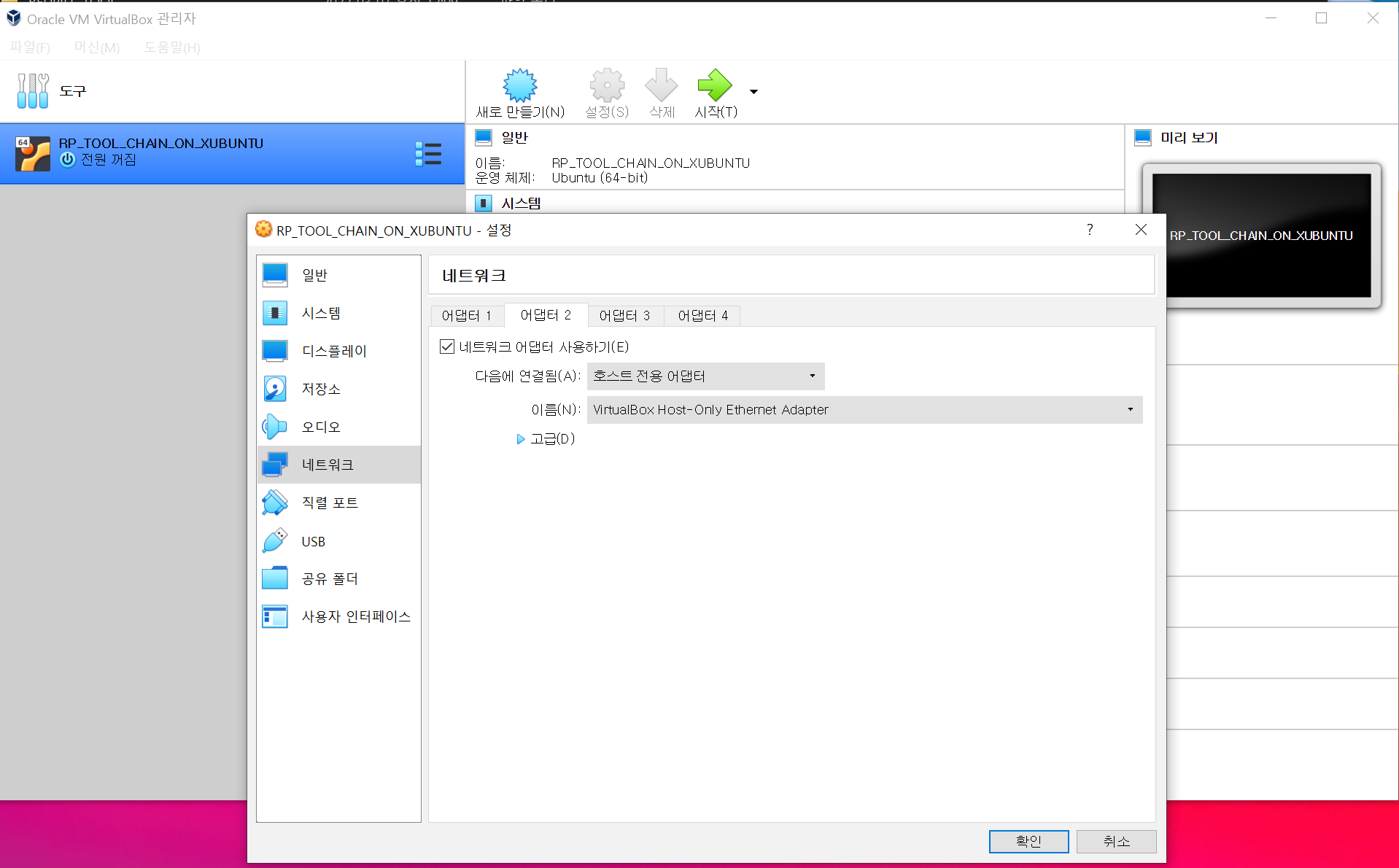This screenshot has height=868, width=1399.
Task: Toggle 네트워크 어댑터 사용하기(E) checkbox
Action: (447, 346)
